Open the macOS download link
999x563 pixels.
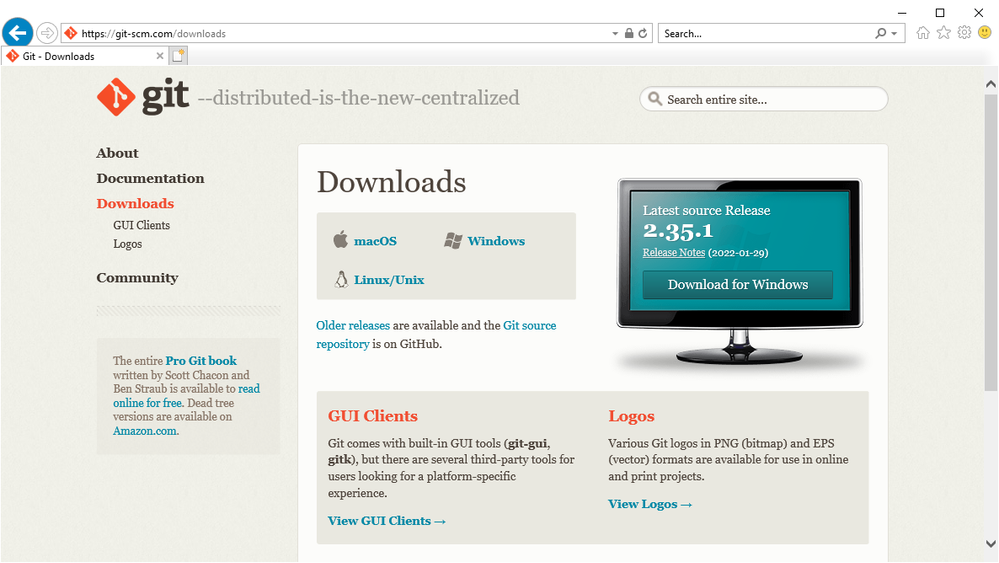tap(375, 241)
